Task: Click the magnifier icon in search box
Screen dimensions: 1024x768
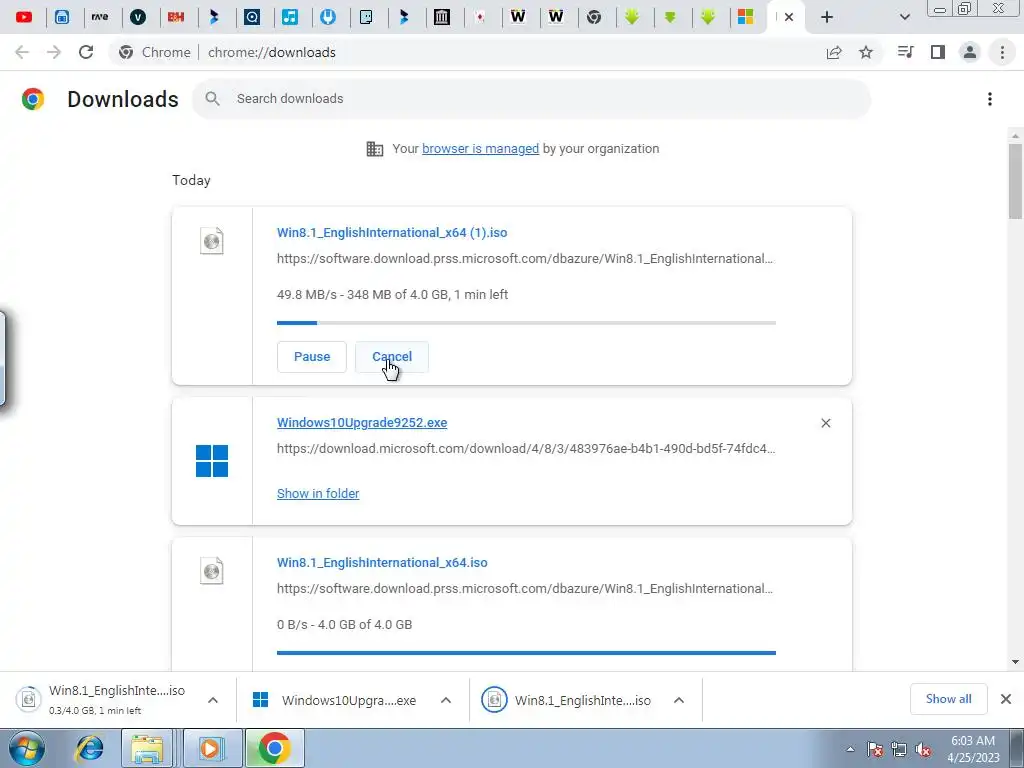Action: (x=212, y=99)
